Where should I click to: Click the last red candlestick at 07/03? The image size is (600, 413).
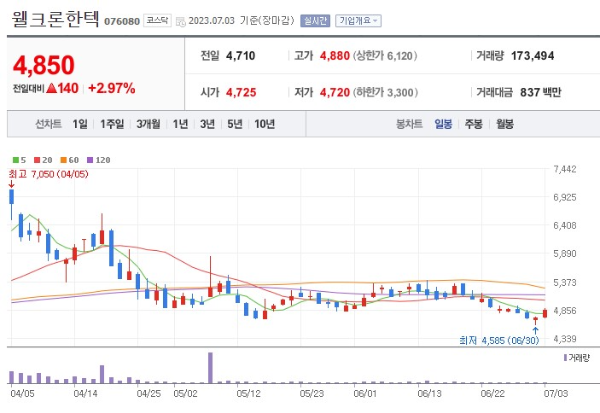pyautogui.click(x=545, y=313)
